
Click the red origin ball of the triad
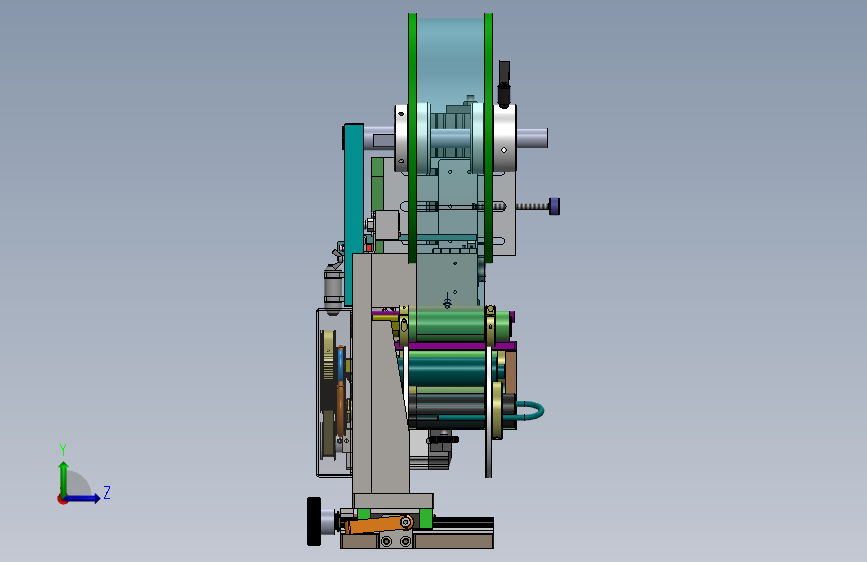[62, 499]
